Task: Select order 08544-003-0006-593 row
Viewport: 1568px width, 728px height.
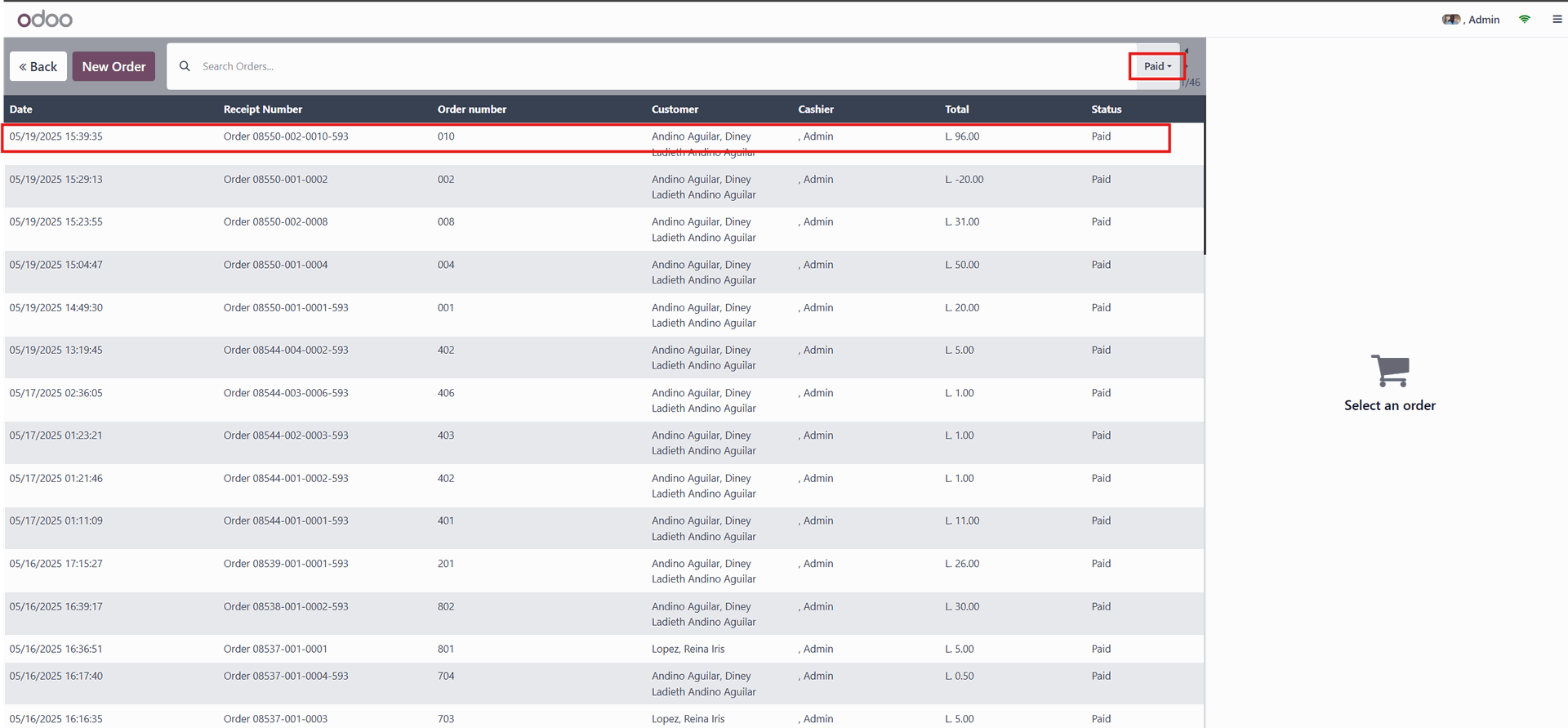Action: (286, 394)
